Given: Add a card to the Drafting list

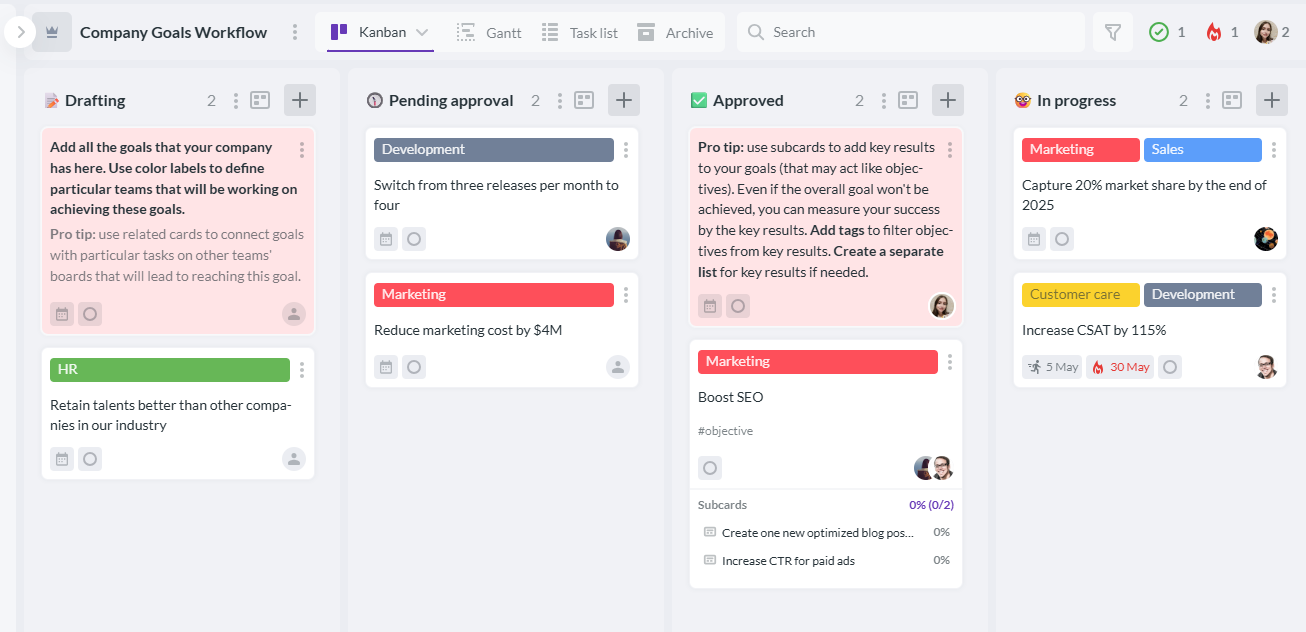Looking at the screenshot, I should pyautogui.click(x=300, y=100).
